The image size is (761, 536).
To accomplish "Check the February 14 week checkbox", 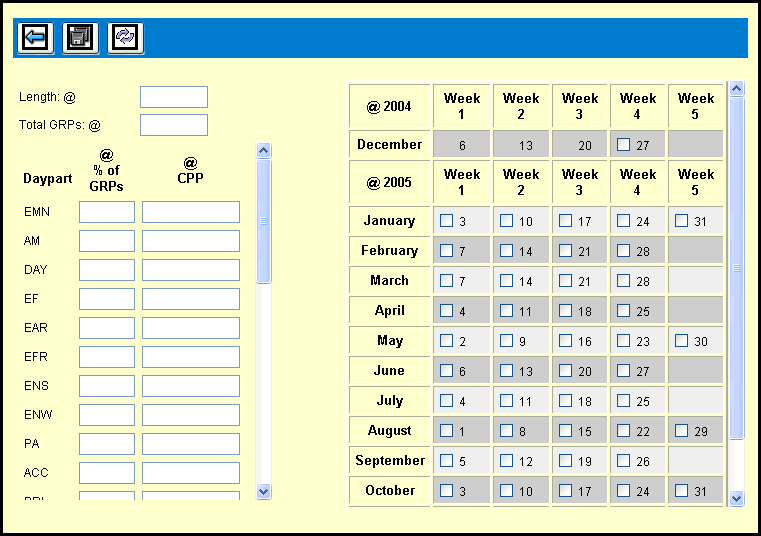I will 507,251.
